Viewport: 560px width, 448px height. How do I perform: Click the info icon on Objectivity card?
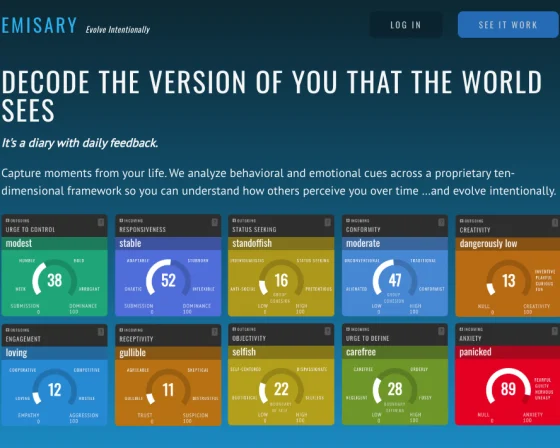point(328,331)
